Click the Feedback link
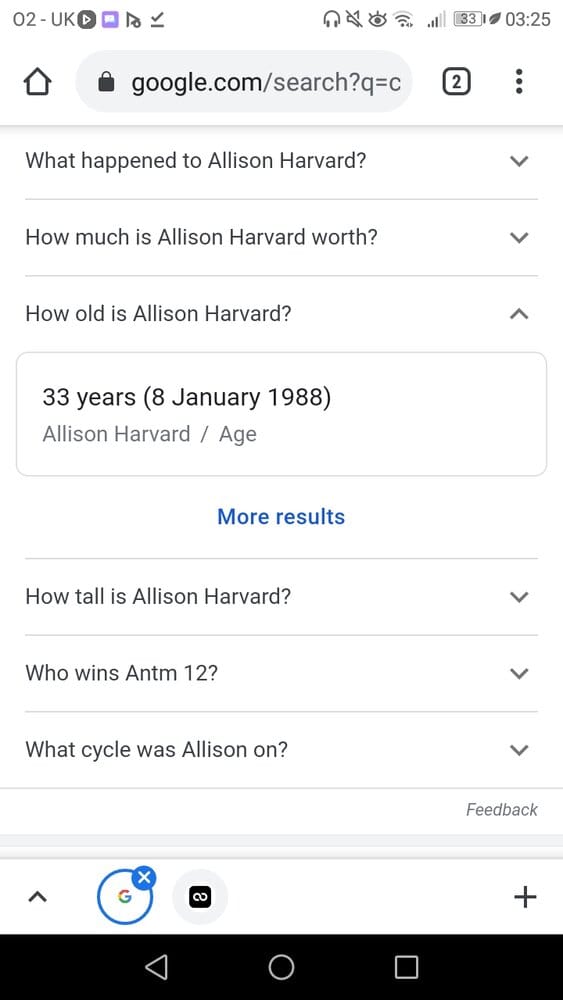Viewport: 563px width, 1000px height. click(502, 810)
